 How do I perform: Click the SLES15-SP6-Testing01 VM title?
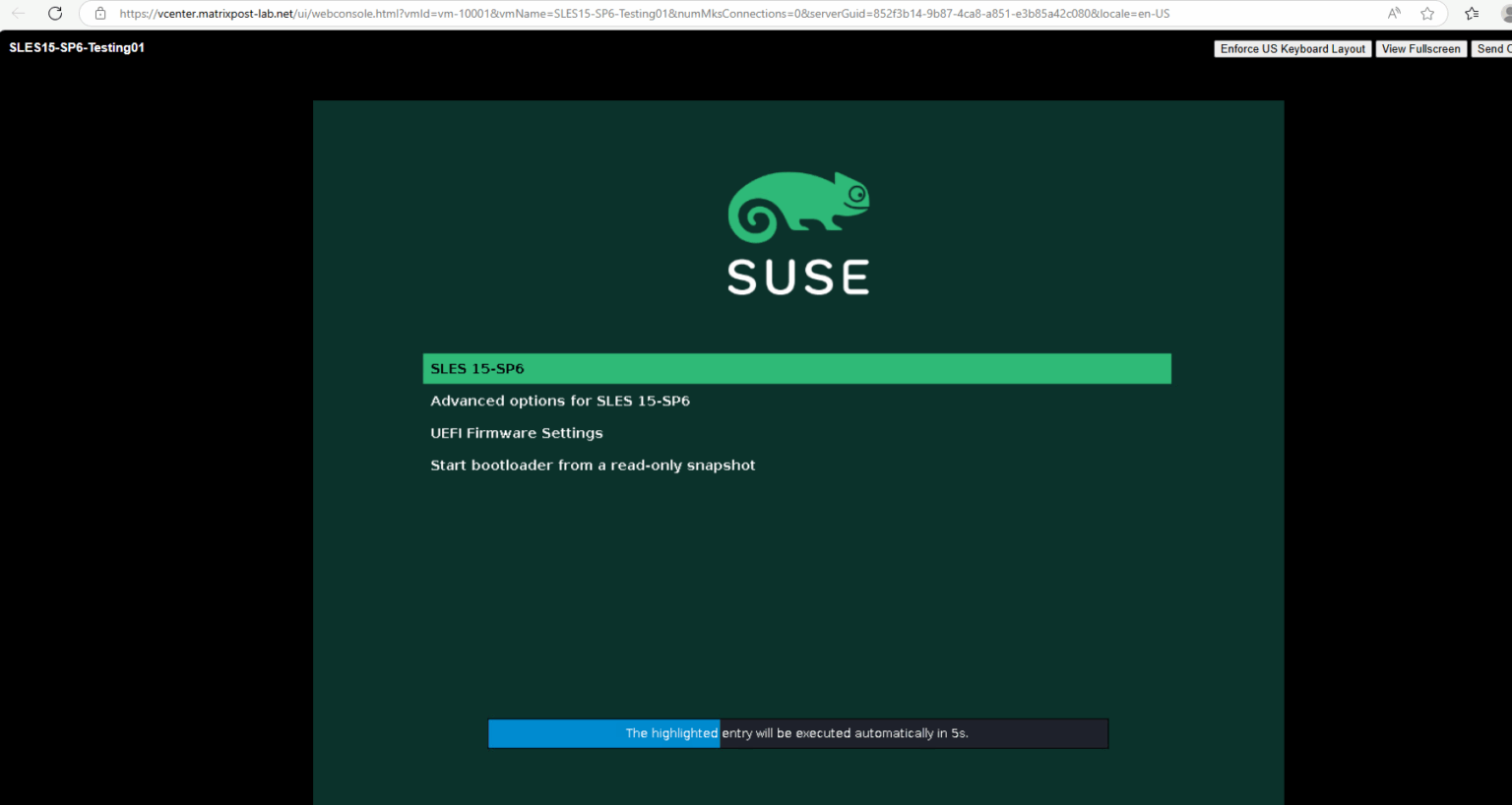76,46
